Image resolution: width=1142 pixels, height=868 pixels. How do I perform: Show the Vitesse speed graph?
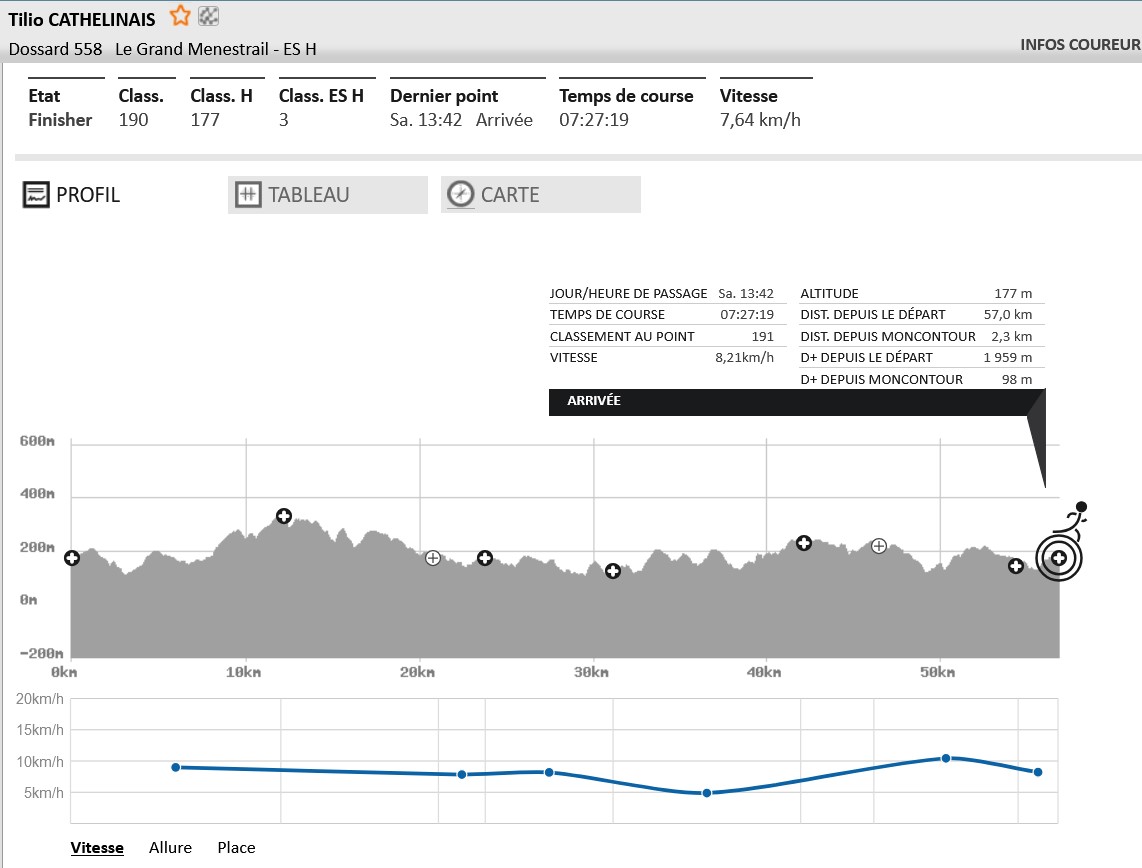point(97,847)
